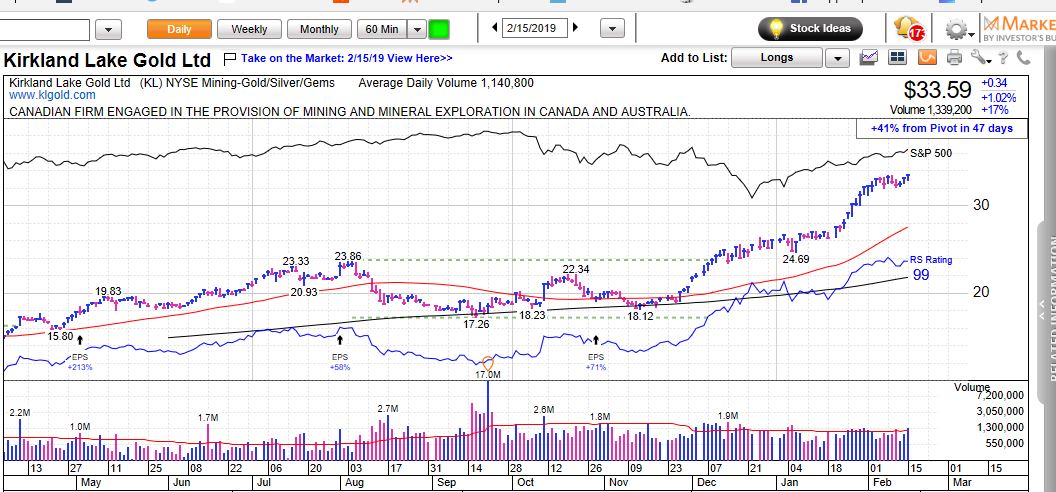Expand the 60 Min interval dropdown arrow
This screenshot has height=492, width=1056.
(418, 30)
